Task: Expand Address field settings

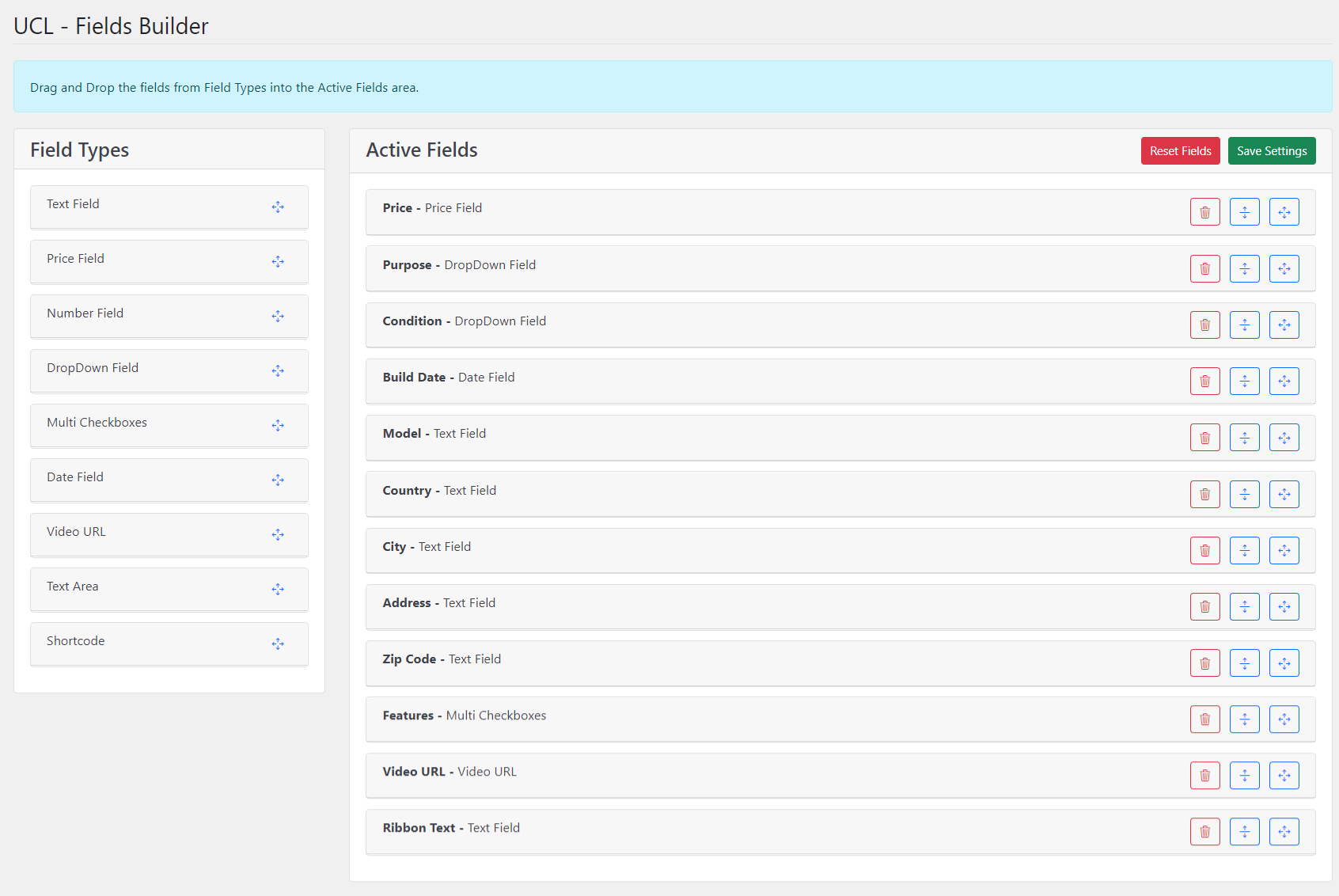Action: click(1244, 606)
